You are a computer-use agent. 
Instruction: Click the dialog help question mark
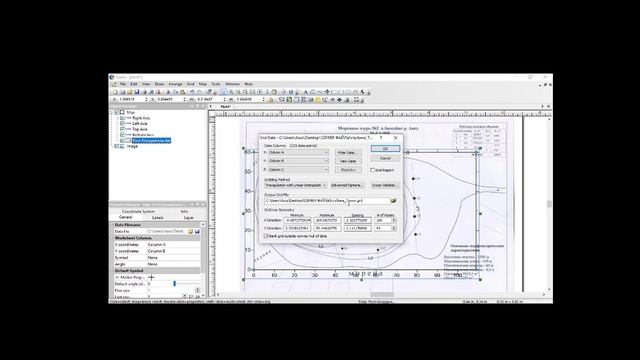click(381, 138)
